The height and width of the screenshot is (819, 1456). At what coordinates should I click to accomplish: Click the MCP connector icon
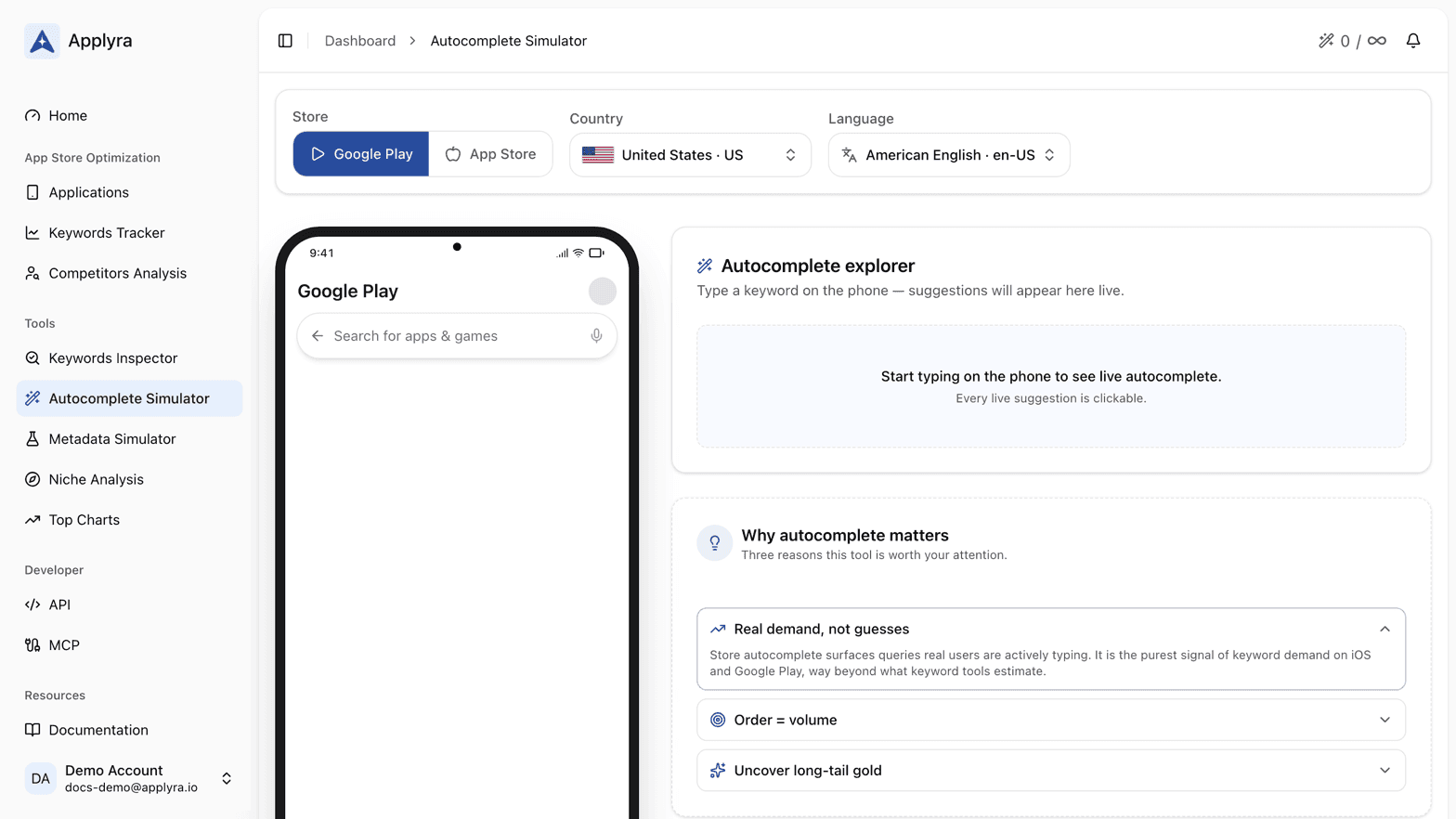pyautogui.click(x=32, y=645)
